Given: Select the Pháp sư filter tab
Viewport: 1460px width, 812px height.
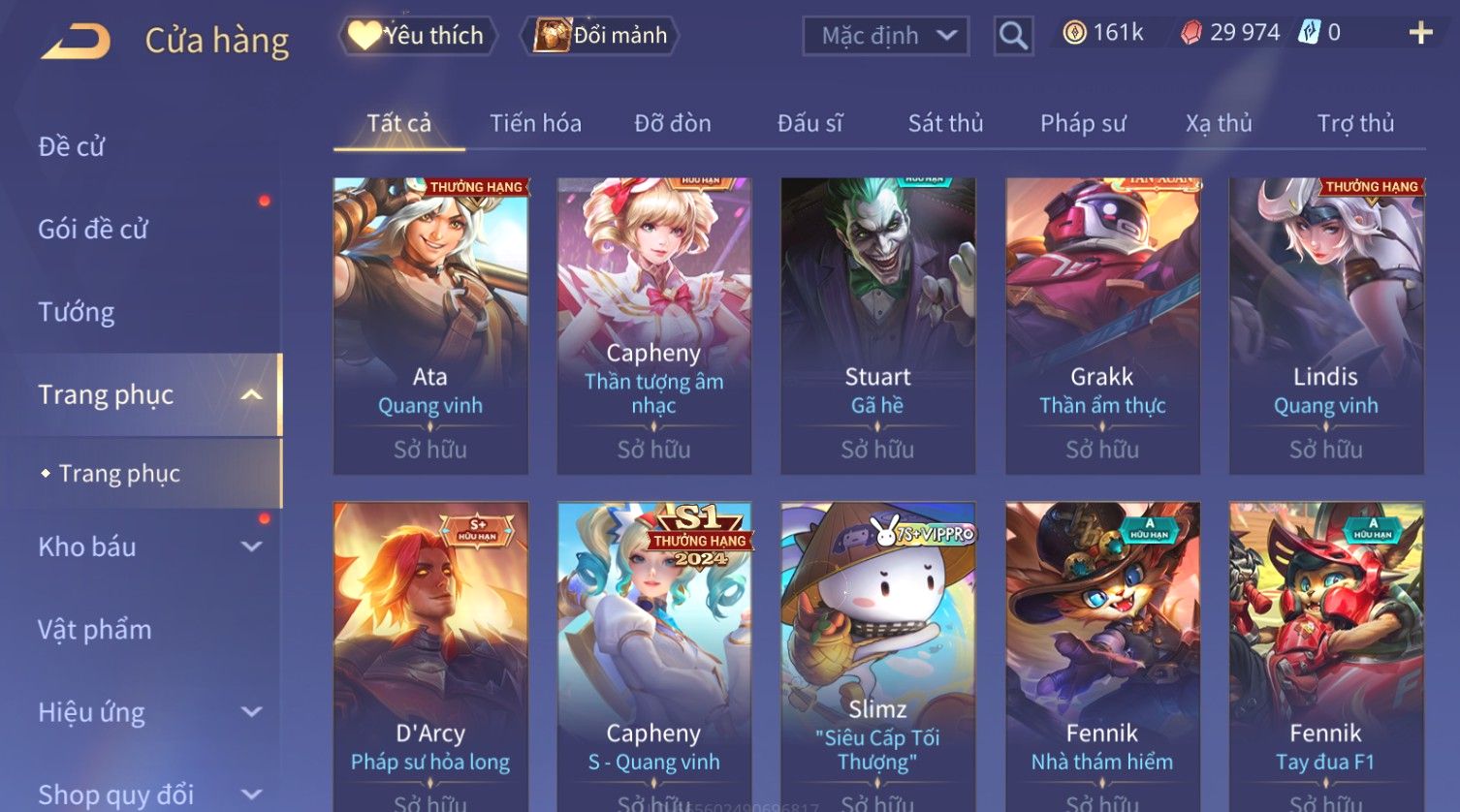Looking at the screenshot, I should point(1083,123).
